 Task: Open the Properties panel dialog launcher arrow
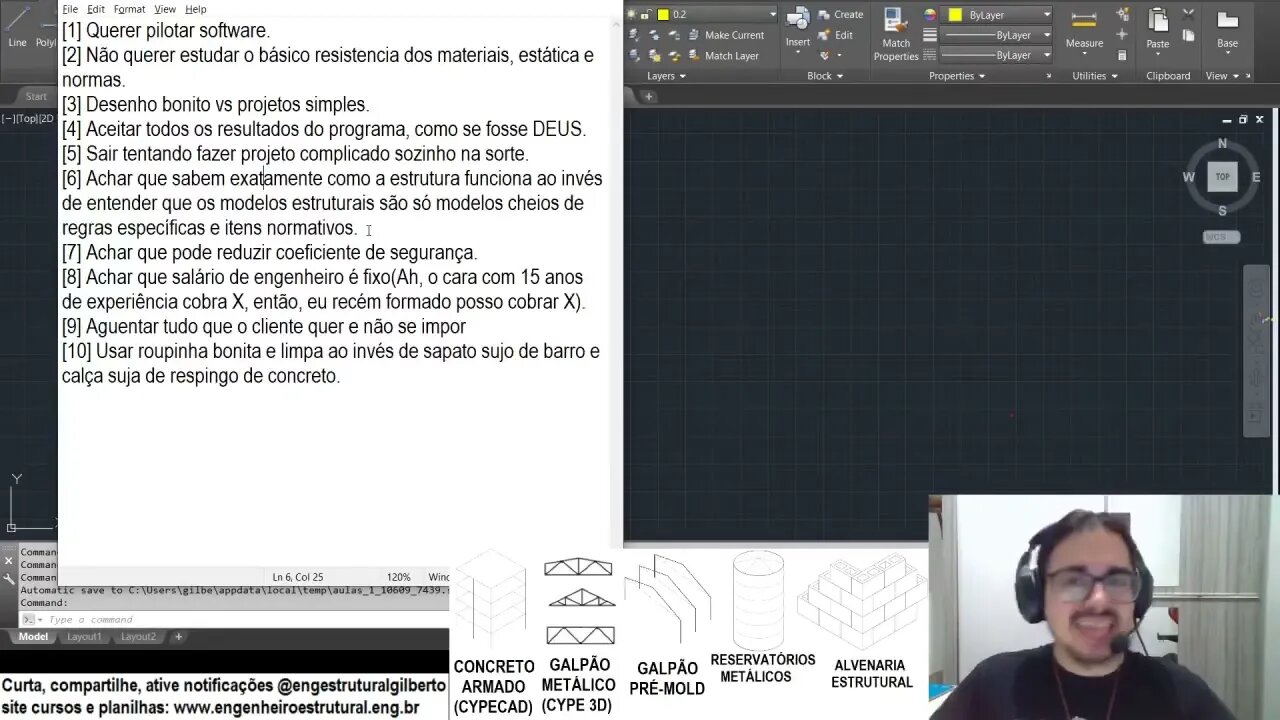(1049, 76)
